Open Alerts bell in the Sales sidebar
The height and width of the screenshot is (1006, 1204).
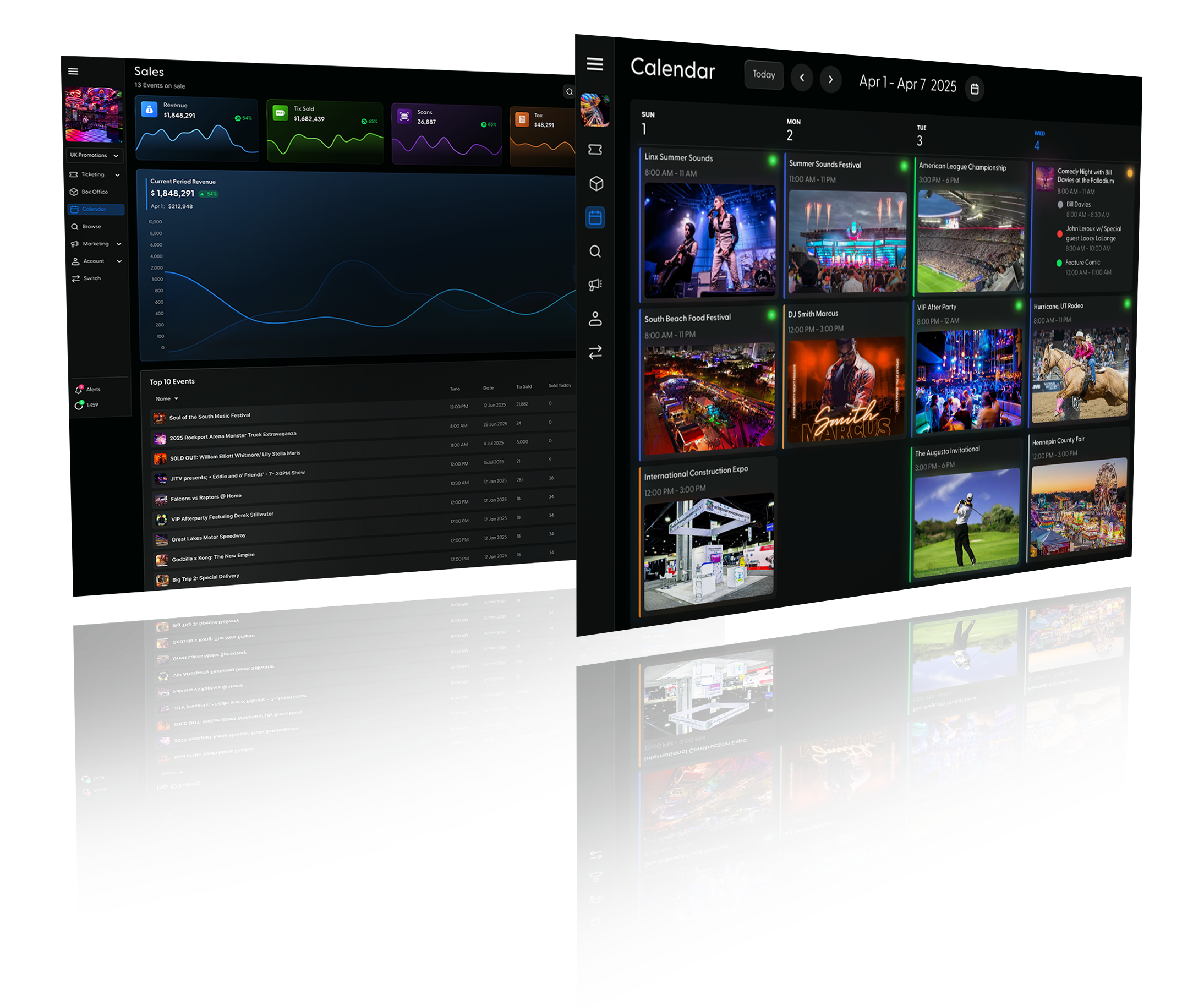click(x=79, y=390)
